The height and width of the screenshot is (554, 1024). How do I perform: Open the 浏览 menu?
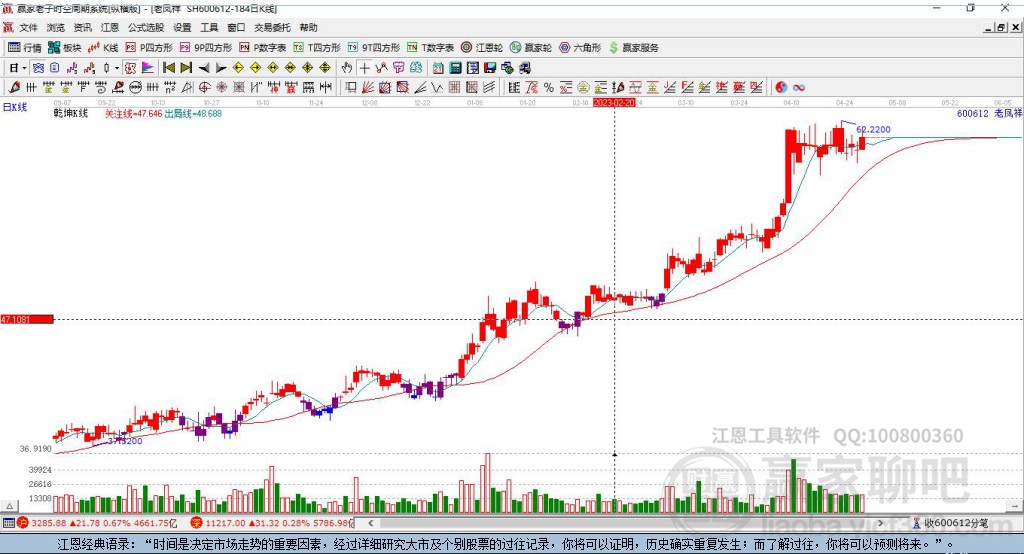point(56,27)
